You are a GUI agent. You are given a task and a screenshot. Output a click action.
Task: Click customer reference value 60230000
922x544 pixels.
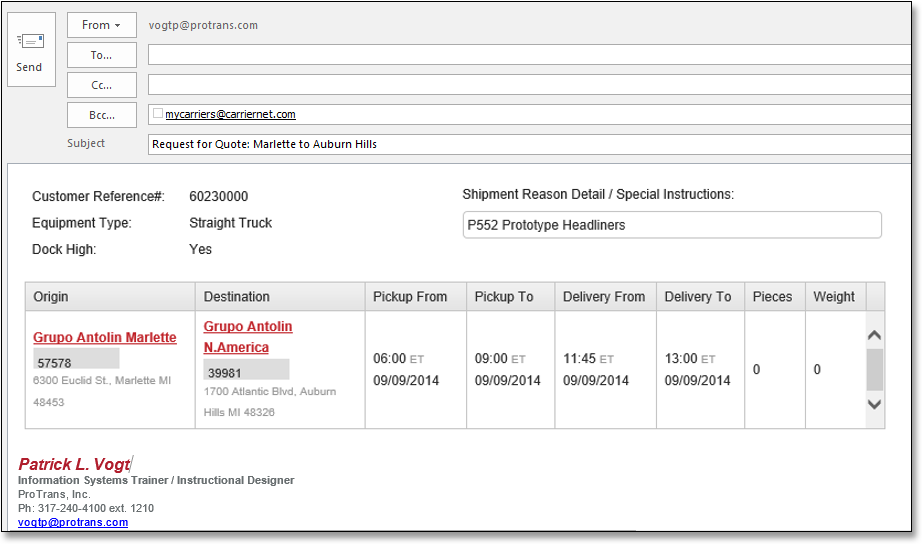point(219,196)
